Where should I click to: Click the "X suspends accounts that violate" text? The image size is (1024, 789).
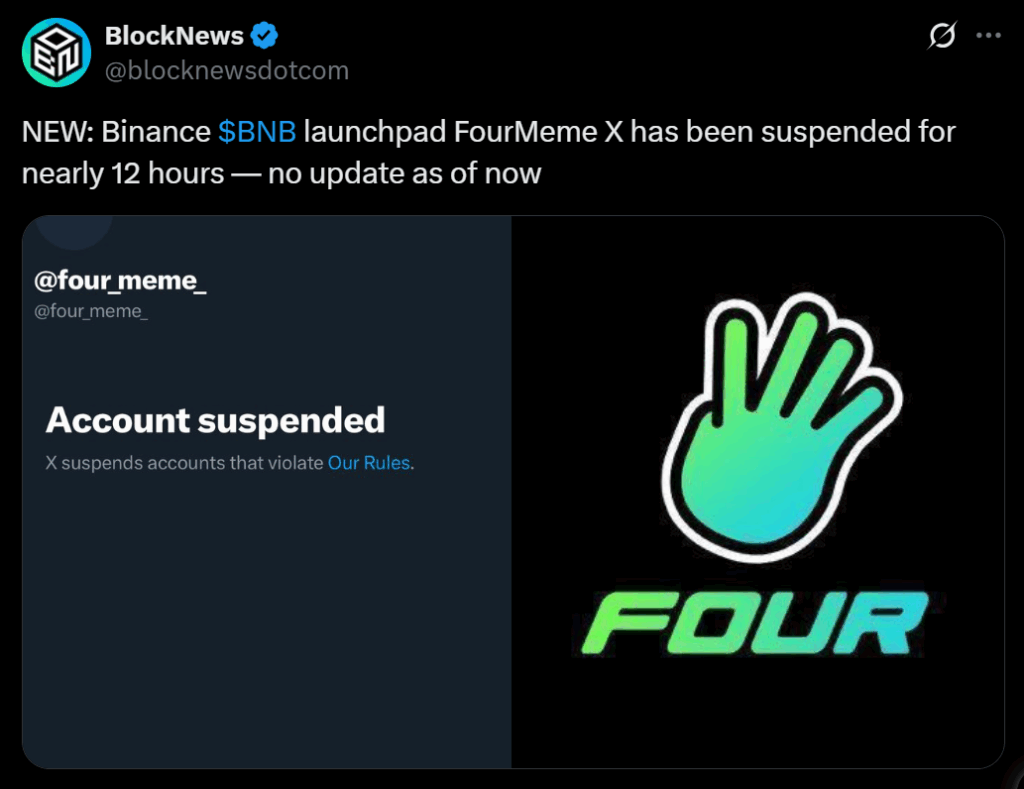(x=185, y=463)
